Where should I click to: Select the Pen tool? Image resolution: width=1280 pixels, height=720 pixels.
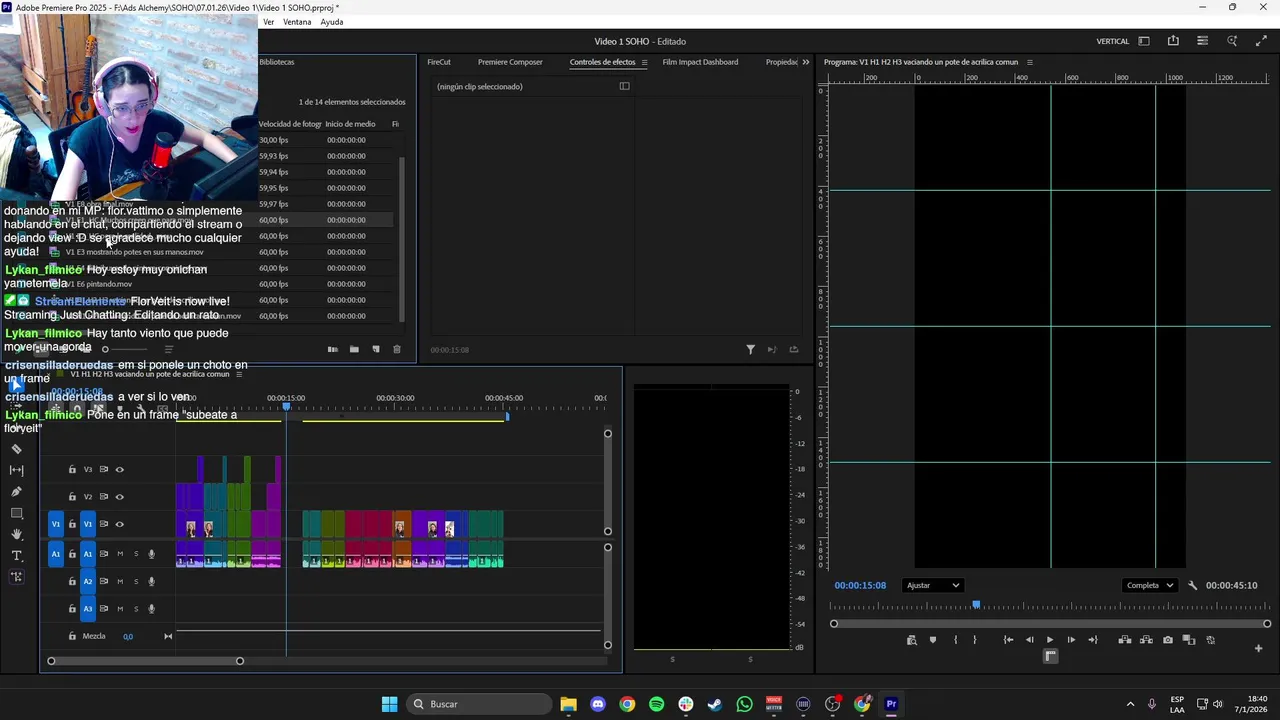coord(16,492)
